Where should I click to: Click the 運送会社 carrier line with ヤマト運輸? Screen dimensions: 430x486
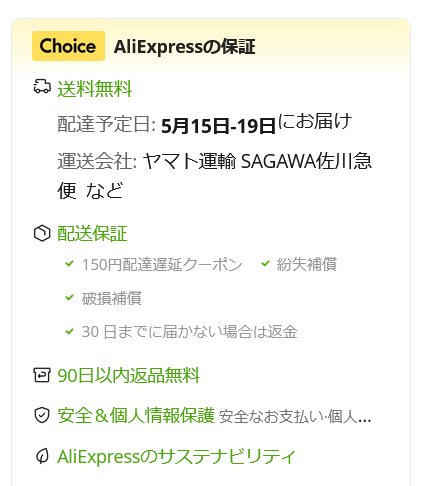214,176
